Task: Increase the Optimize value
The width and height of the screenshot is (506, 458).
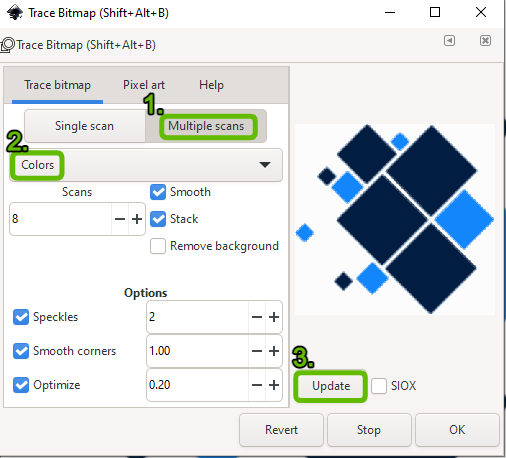Action: [274, 385]
